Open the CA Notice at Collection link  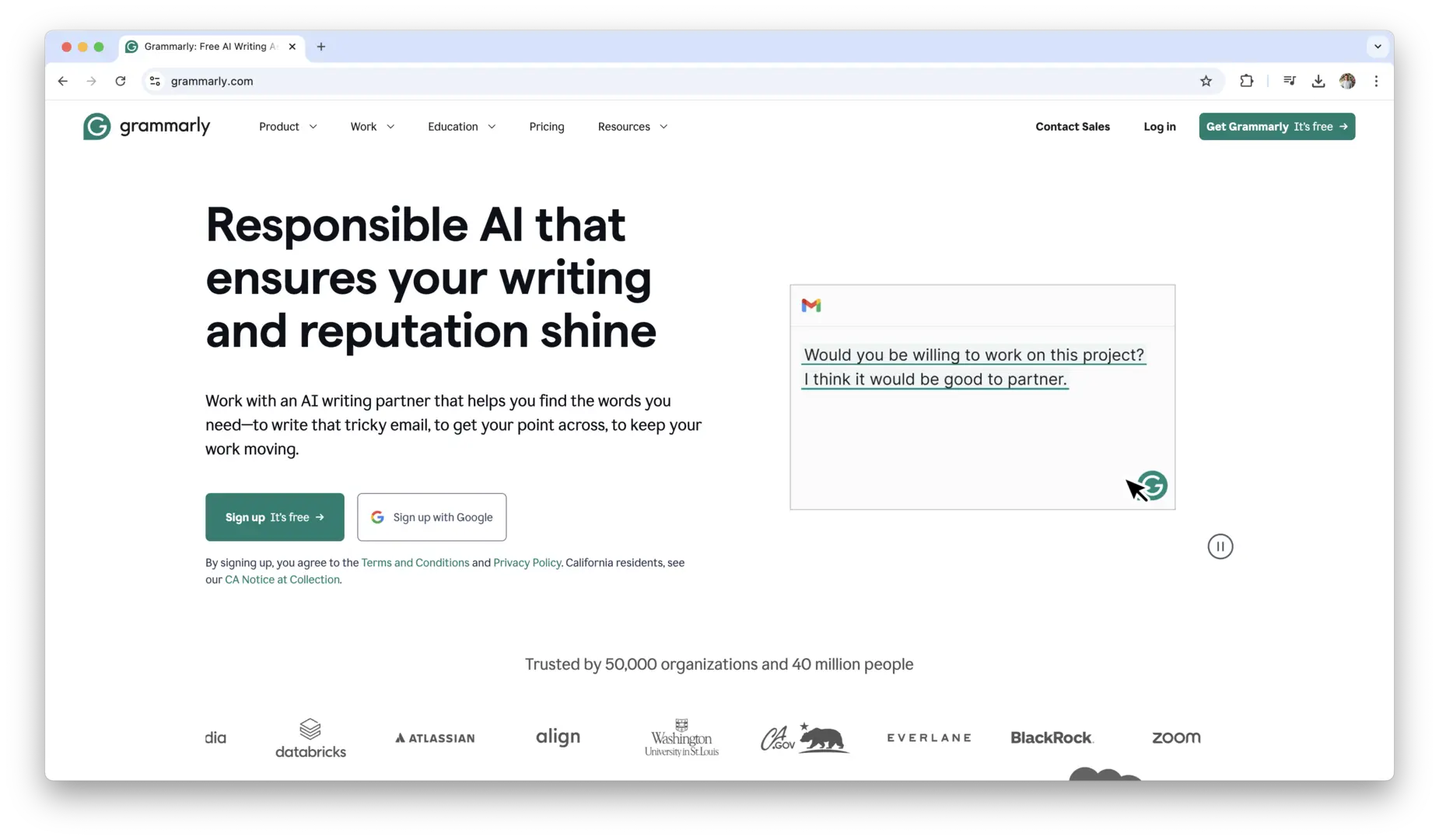(282, 579)
